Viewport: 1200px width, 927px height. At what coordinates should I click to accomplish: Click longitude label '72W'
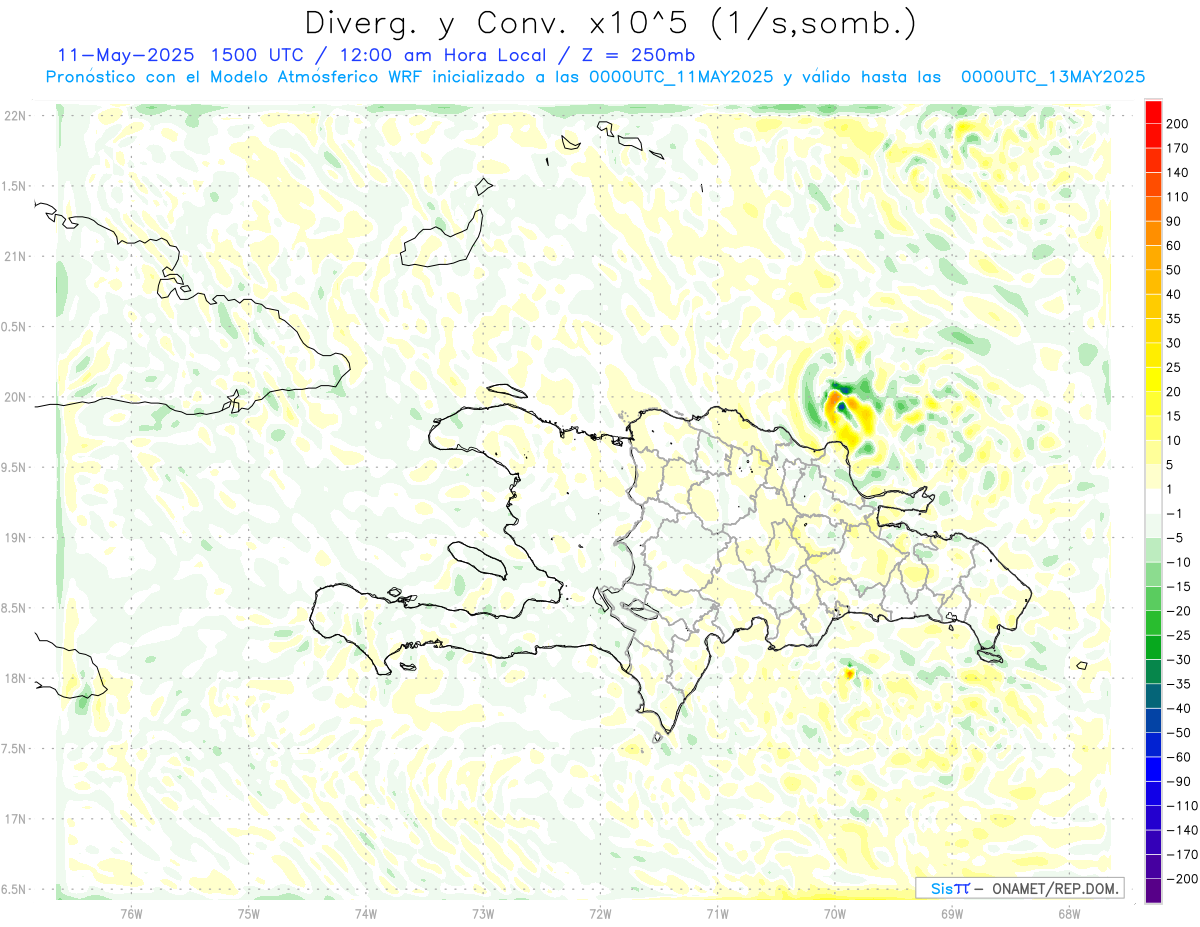point(600,913)
